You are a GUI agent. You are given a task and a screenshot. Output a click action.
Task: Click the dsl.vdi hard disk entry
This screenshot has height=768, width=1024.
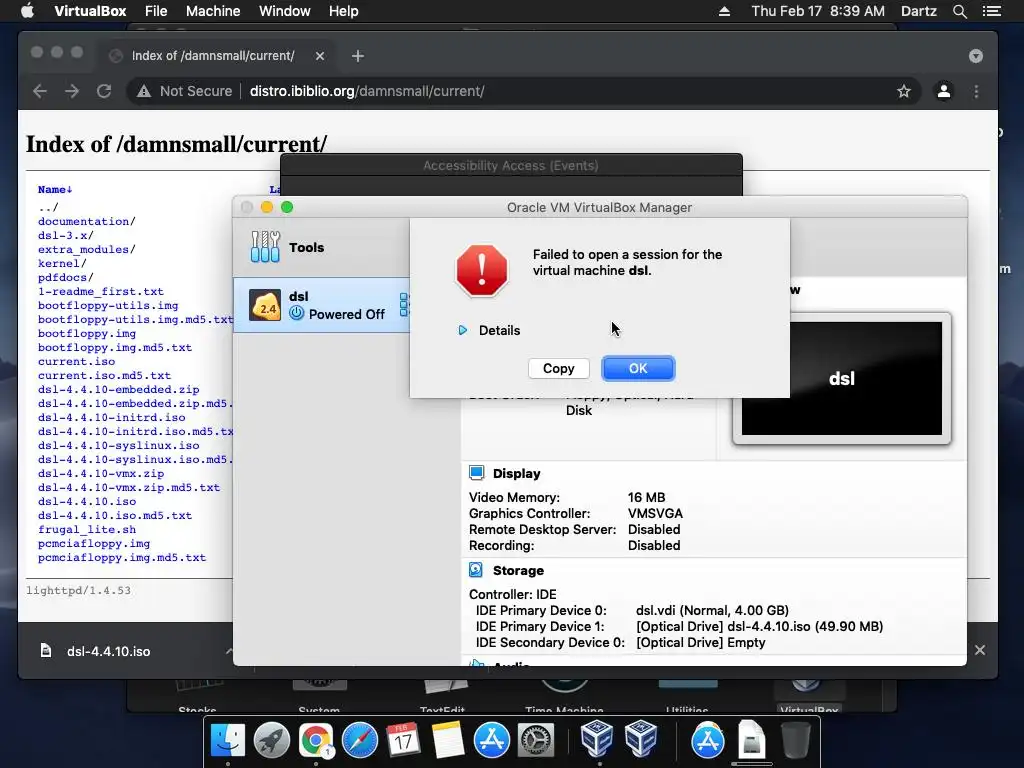pos(712,610)
